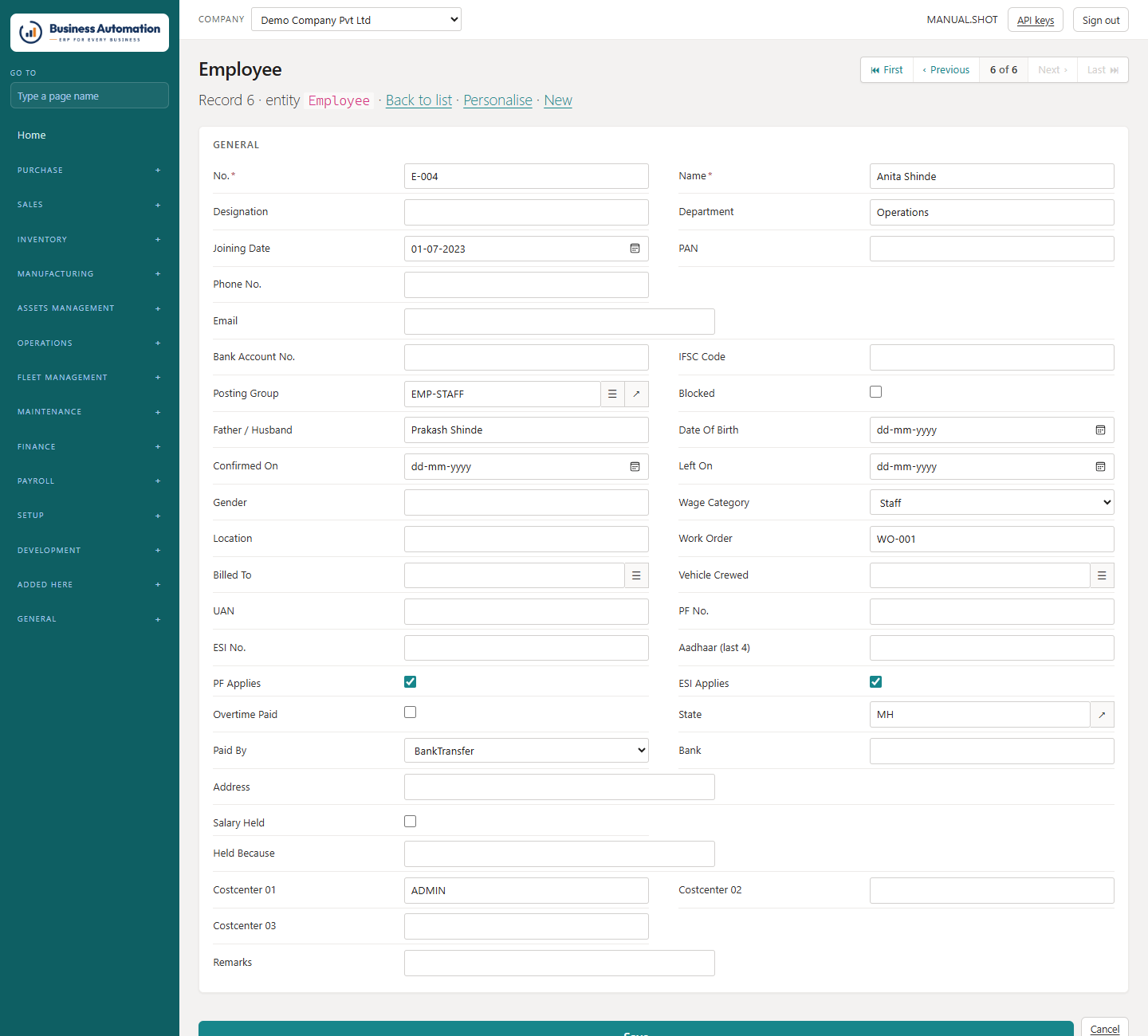Screen dimensions: 1148x1036
Task: Go to Previous employee record
Action: (x=946, y=70)
